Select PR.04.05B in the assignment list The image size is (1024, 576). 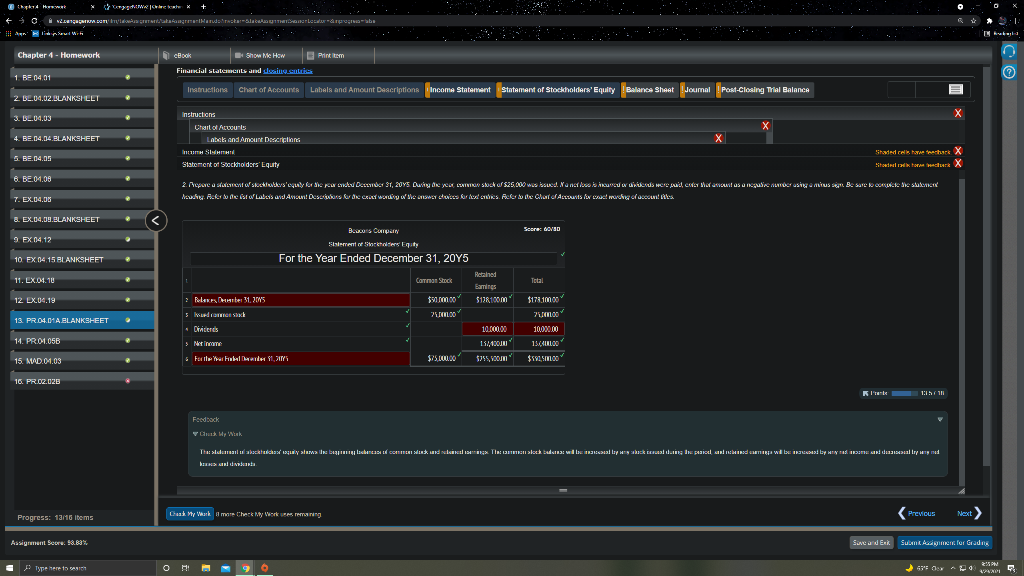tap(82, 341)
